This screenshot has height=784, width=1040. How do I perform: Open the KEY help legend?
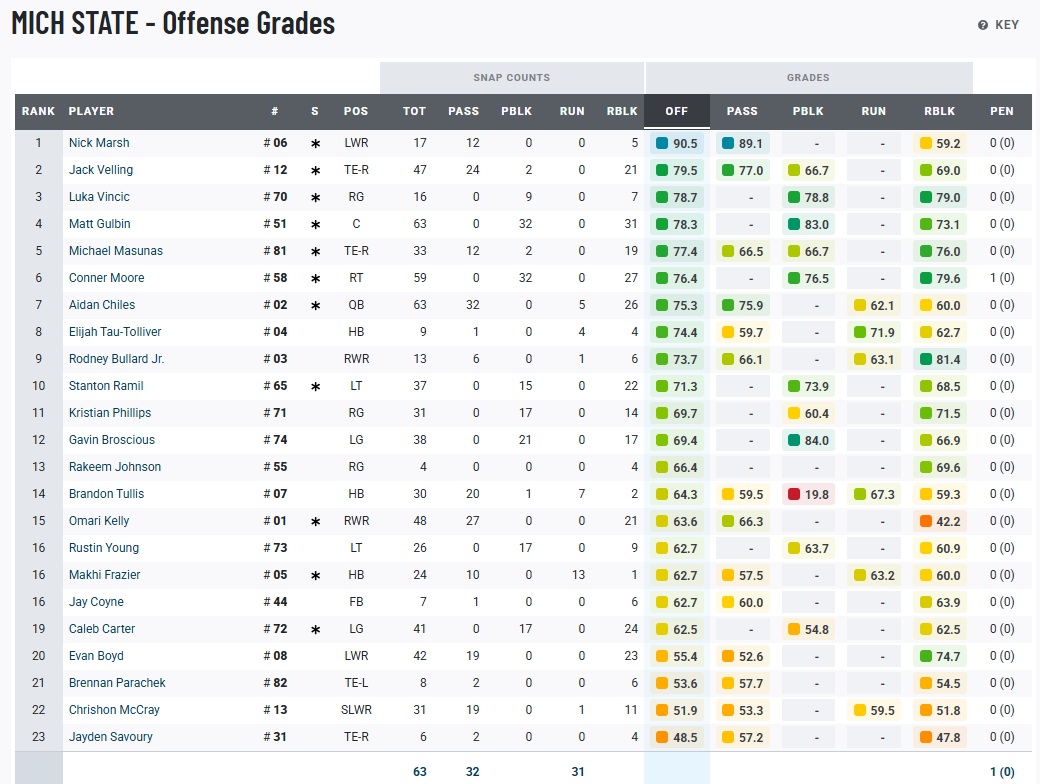tap(998, 25)
